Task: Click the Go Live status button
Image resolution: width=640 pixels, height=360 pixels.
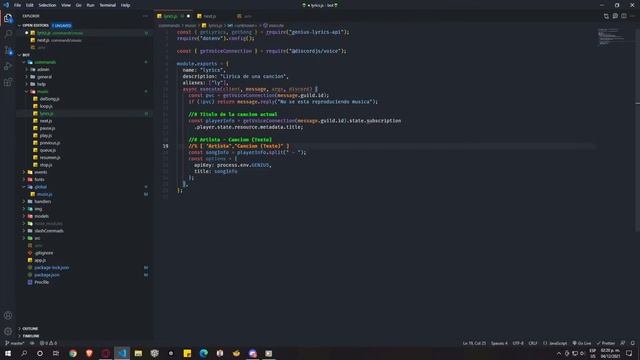Action: [x=582, y=343]
